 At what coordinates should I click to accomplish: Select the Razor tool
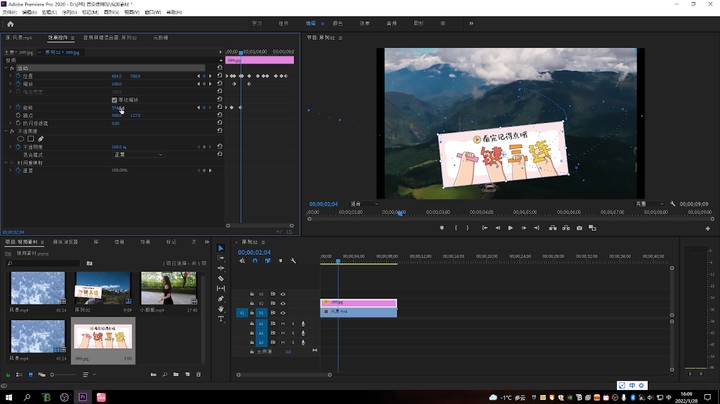(x=221, y=278)
